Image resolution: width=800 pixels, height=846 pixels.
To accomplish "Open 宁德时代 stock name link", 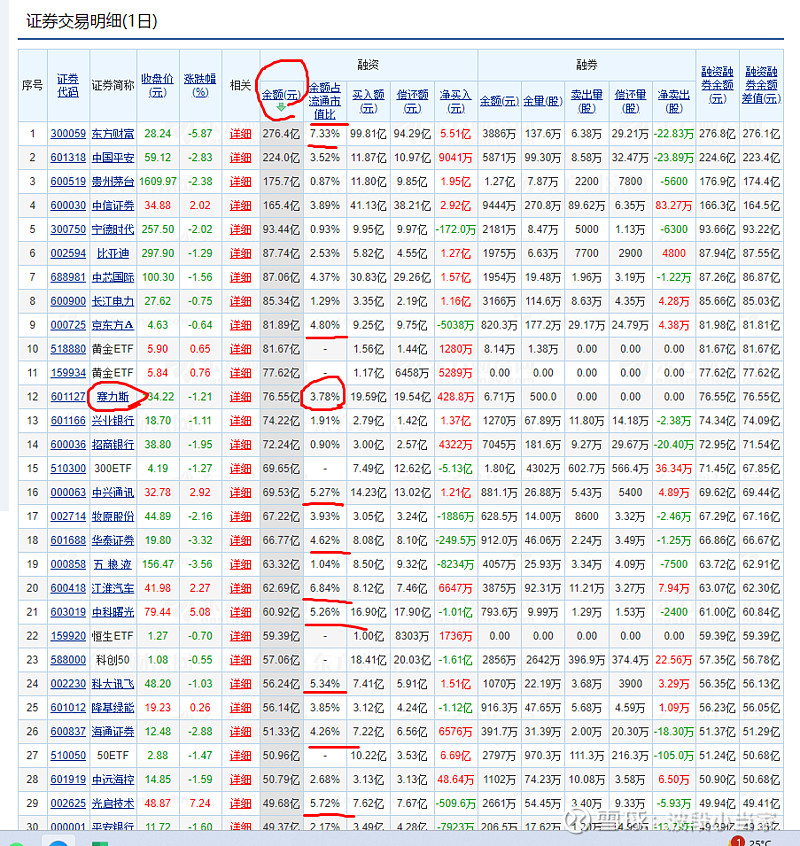I will point(113,229).
